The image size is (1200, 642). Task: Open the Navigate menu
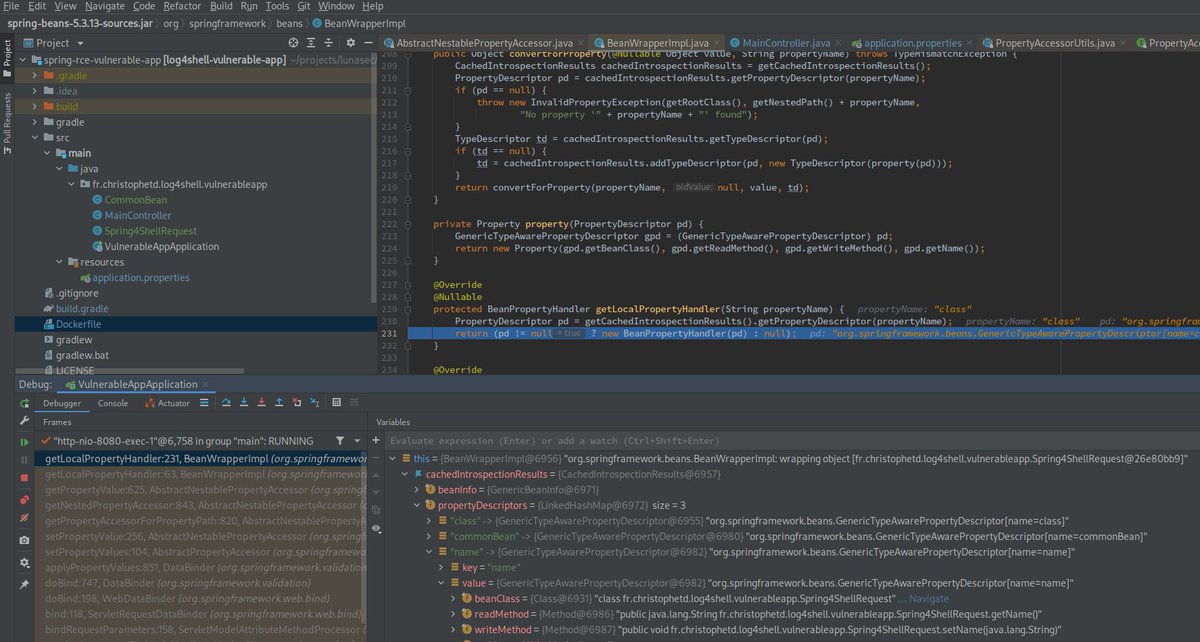[105, 6]
